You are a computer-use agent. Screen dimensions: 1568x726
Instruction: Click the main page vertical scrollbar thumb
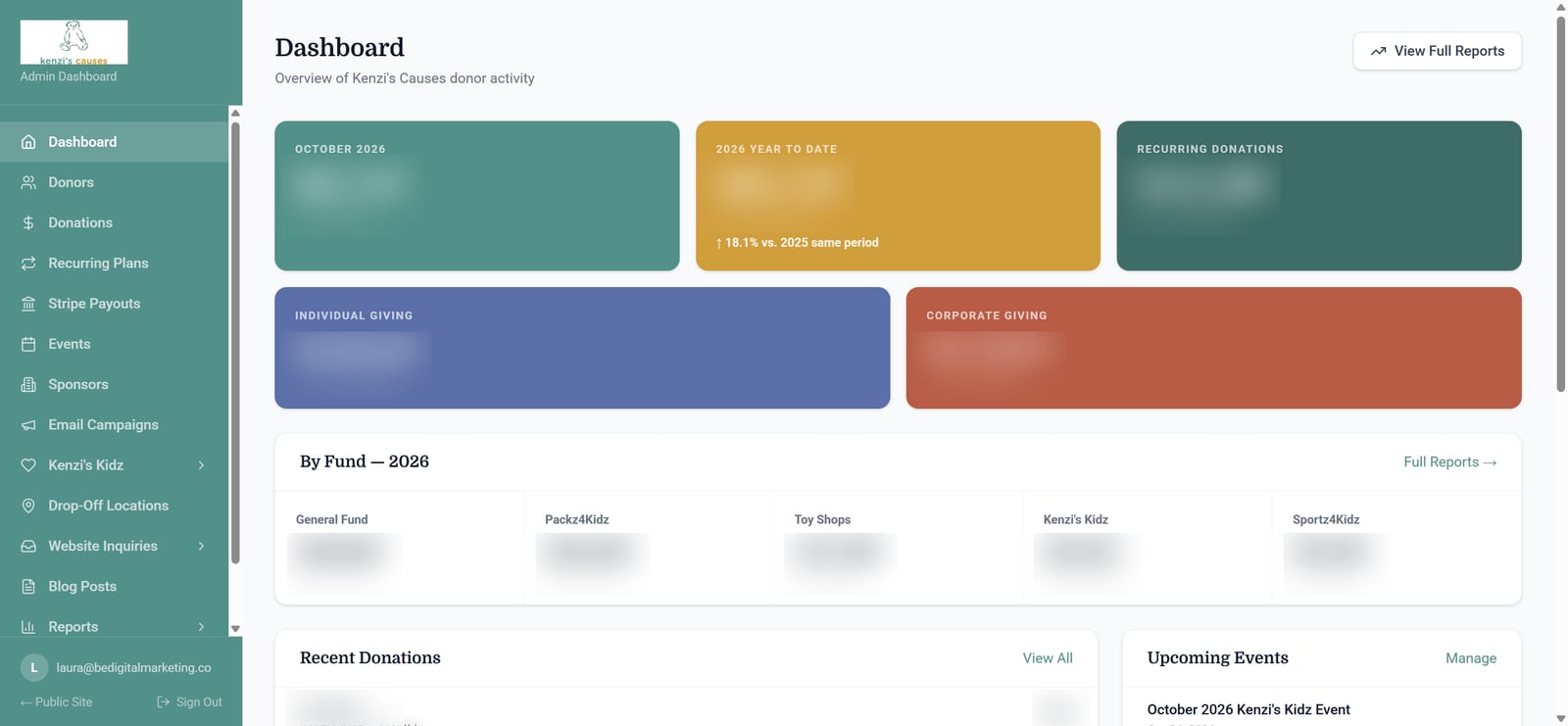pos(1561,203)
